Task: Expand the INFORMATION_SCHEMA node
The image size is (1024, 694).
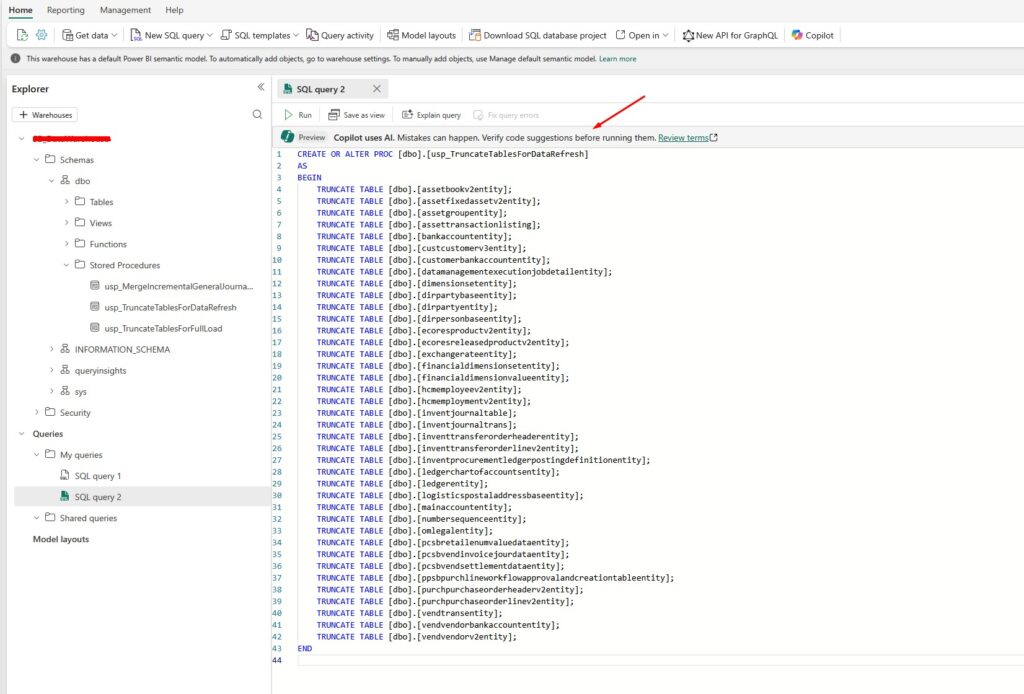Action: coord(52,349)
